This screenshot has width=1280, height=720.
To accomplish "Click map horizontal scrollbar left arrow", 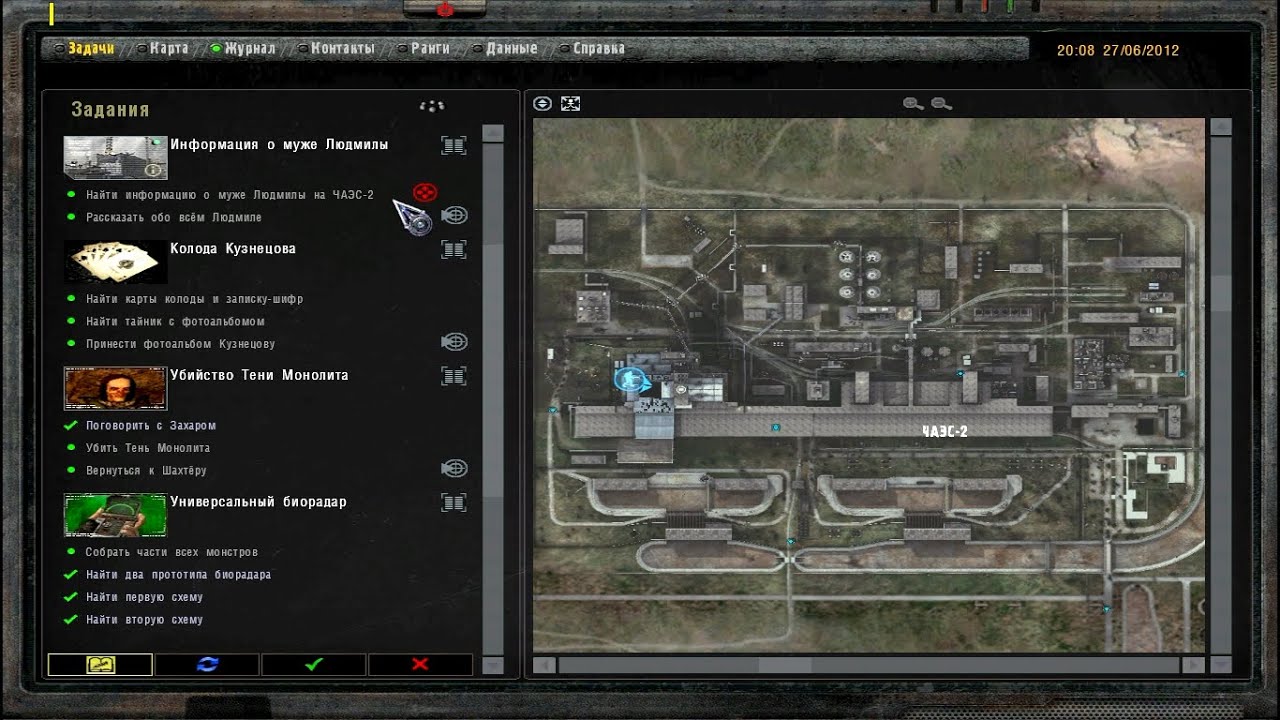I will pos(543,664).
